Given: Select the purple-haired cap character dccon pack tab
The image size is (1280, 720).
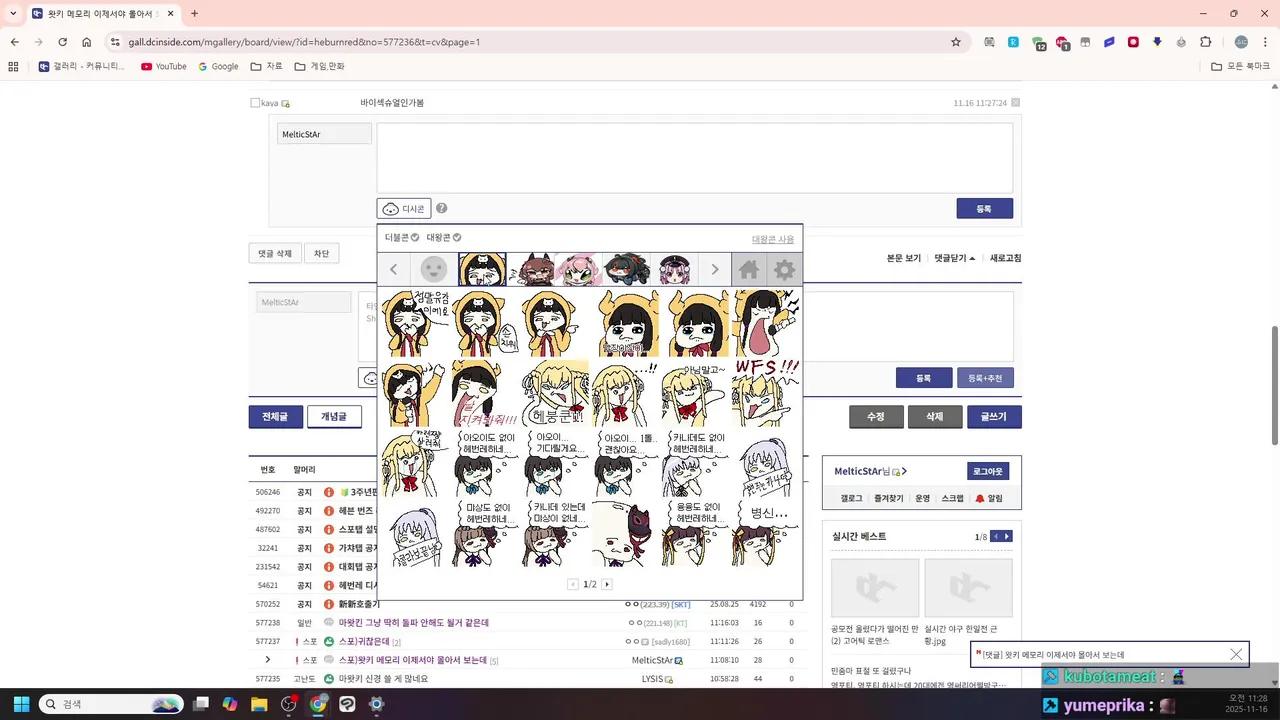Looking at the screenshot, I should point(674,269).
